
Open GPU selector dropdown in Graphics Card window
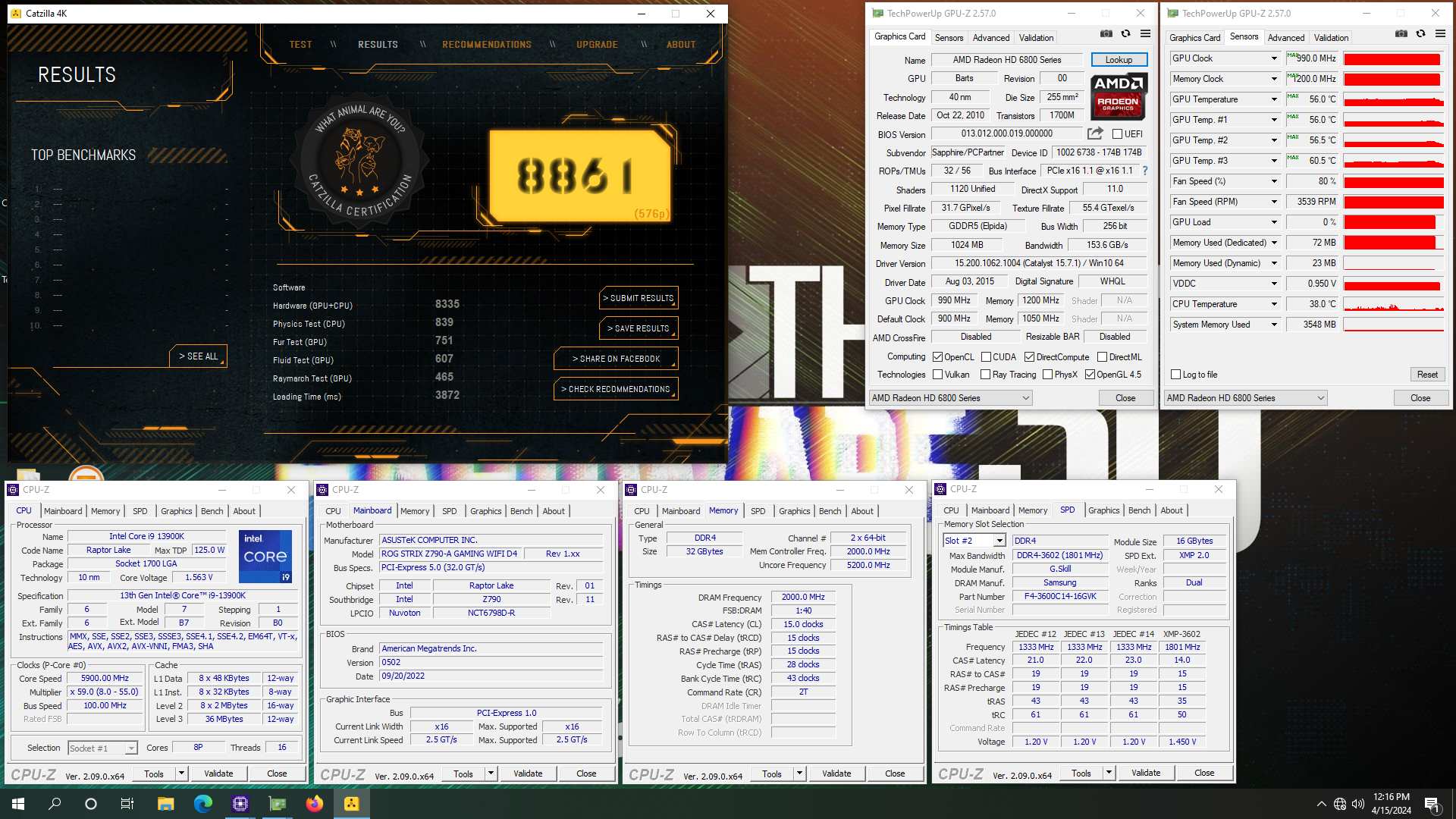point(951,398)
